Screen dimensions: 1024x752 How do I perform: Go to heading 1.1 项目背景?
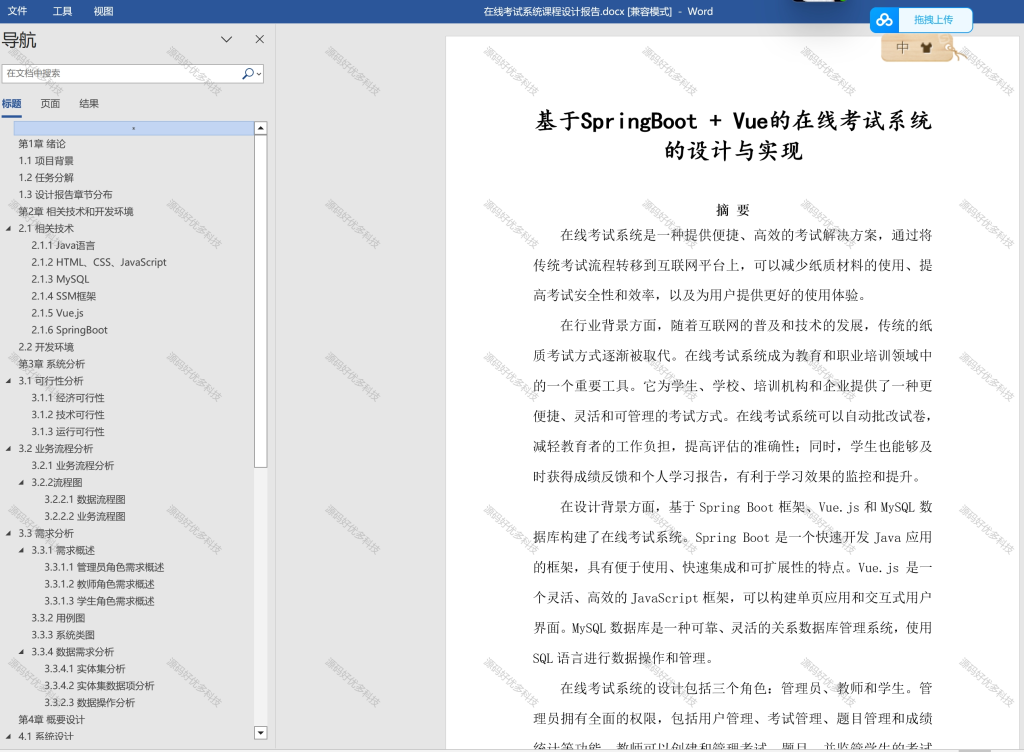[x=46, y=161]
